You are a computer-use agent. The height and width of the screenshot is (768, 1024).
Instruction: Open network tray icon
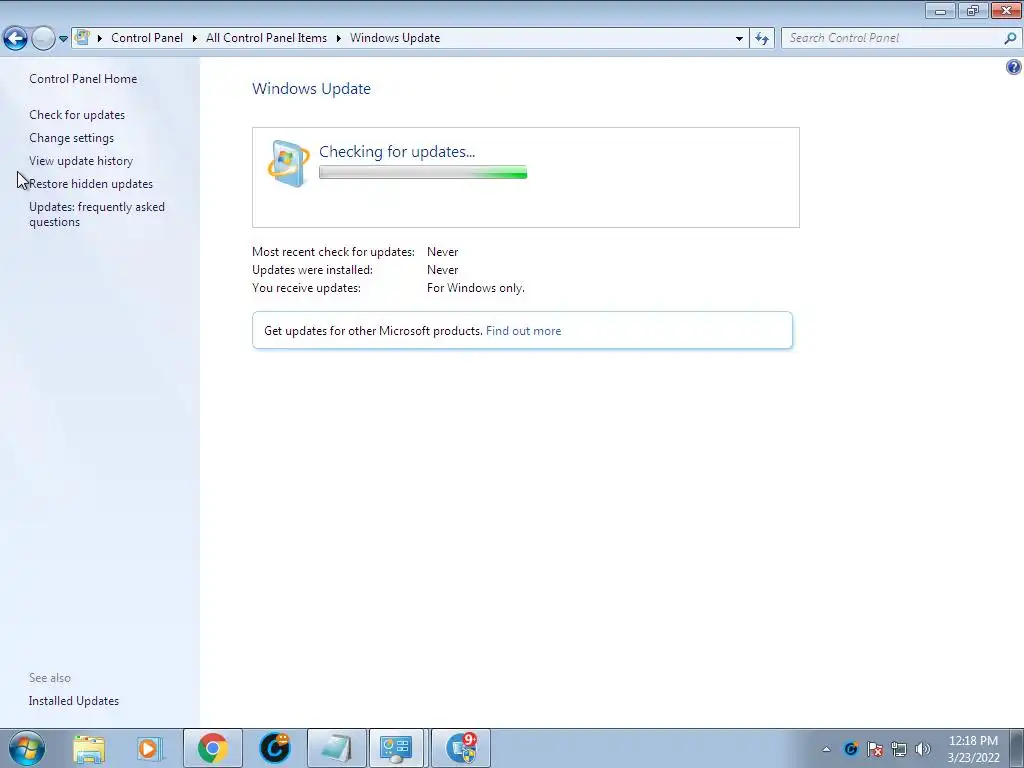point(899,749)
